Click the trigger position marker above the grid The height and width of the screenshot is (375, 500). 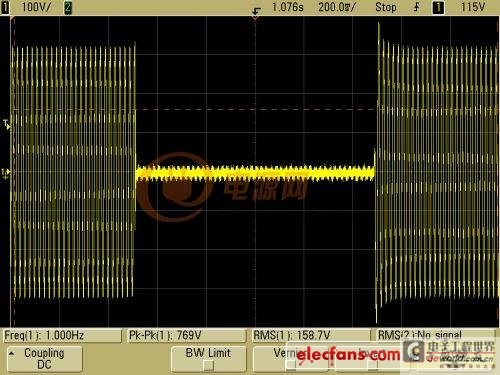[x=256, y=14]
